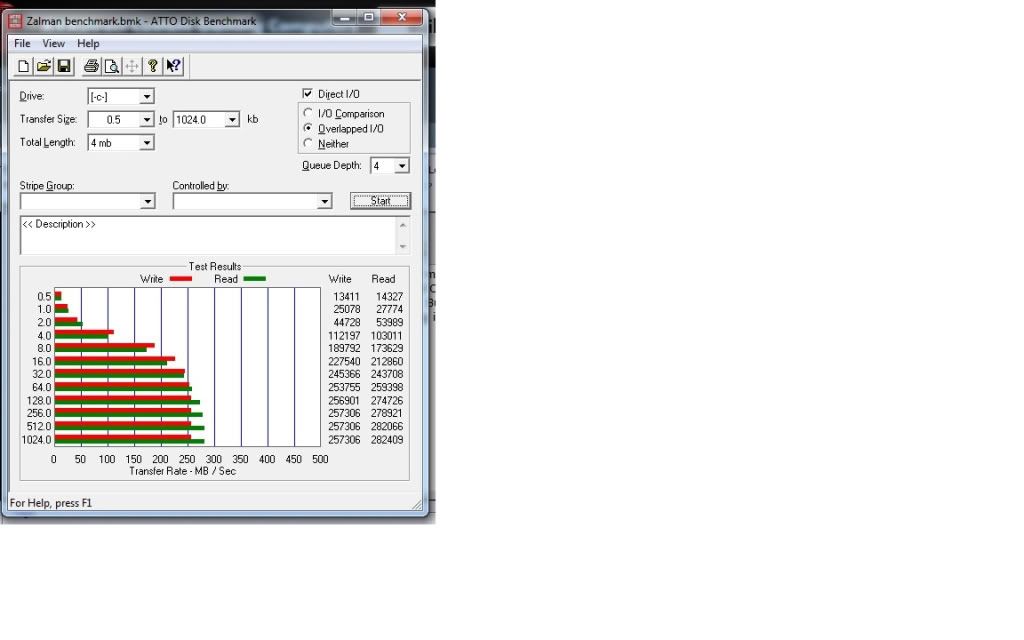The image size is (1024, 640).
Task: Open the File menu
Action: tap(22, 44)
